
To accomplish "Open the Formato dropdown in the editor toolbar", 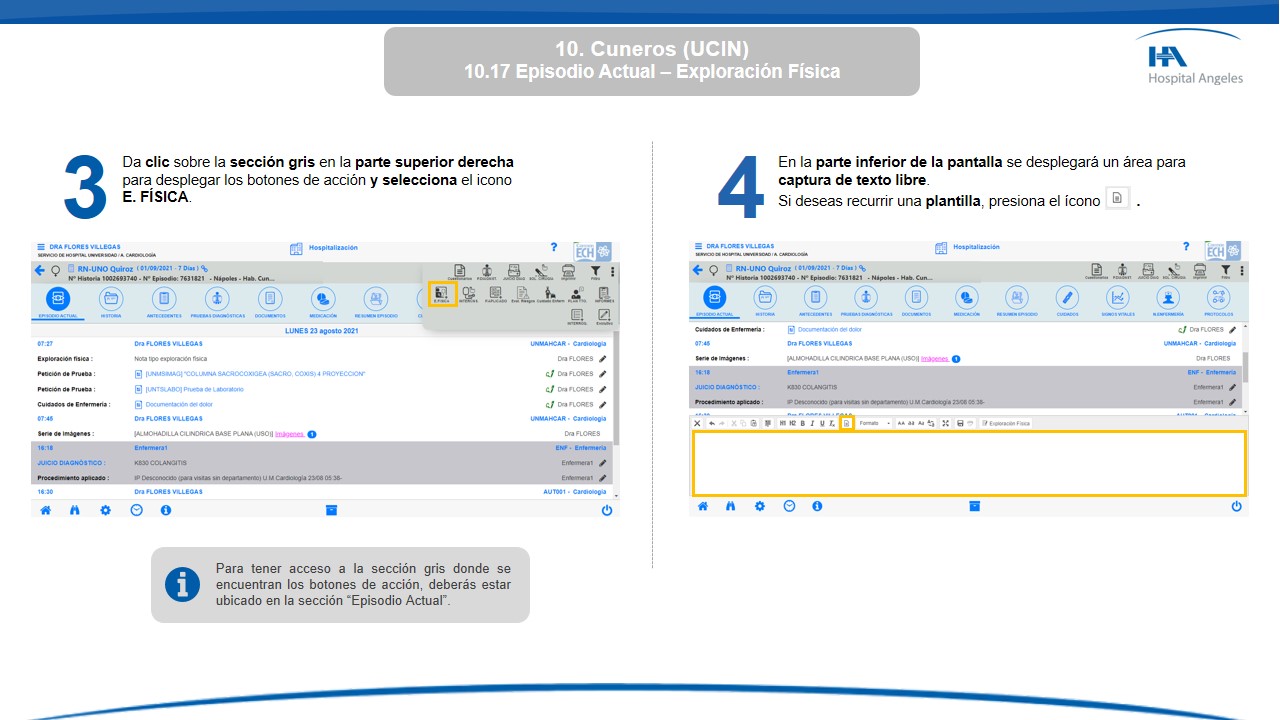I will click(874, 423).
